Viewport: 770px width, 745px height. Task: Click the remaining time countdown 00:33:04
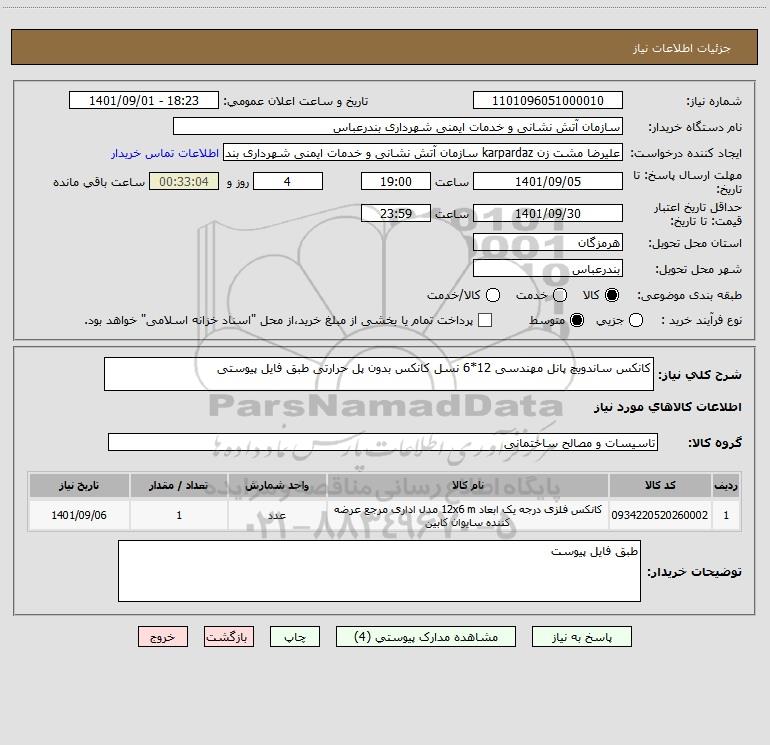[x=184, y=181]
